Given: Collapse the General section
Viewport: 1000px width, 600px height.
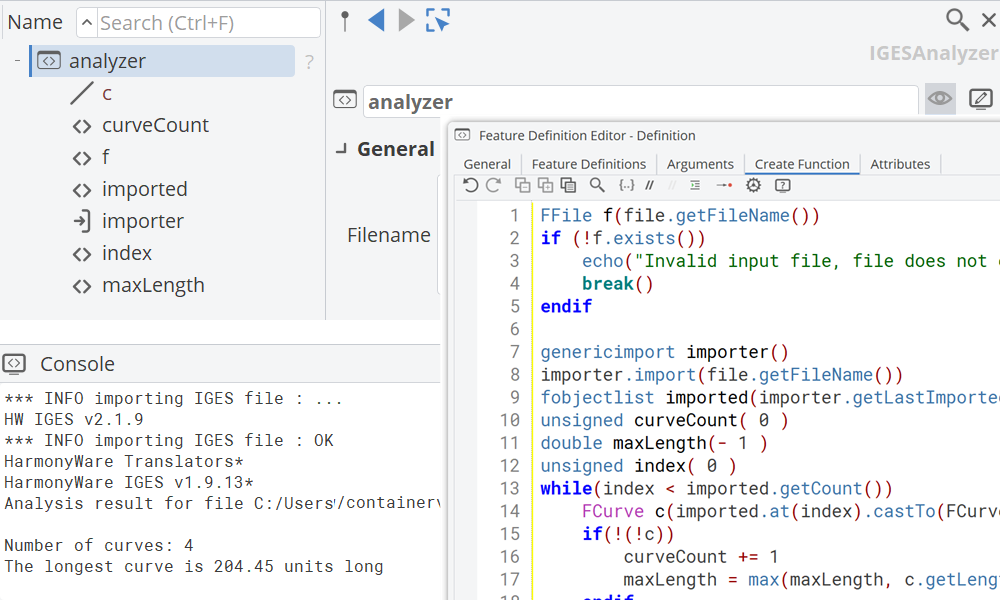Looking at the screenshot, I should (x=342, y=149).
